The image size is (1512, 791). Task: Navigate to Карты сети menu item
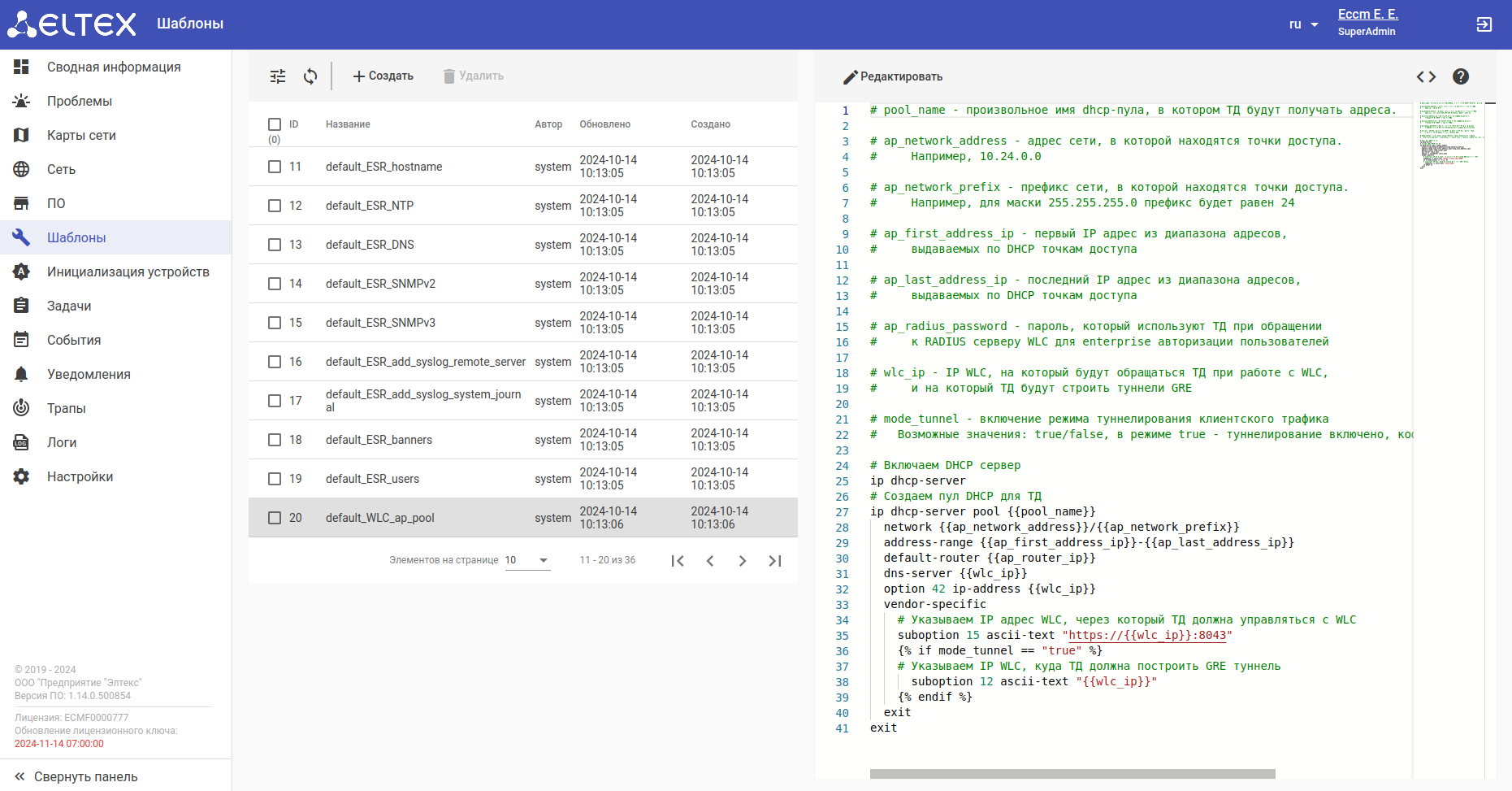(x=81, y=135)
